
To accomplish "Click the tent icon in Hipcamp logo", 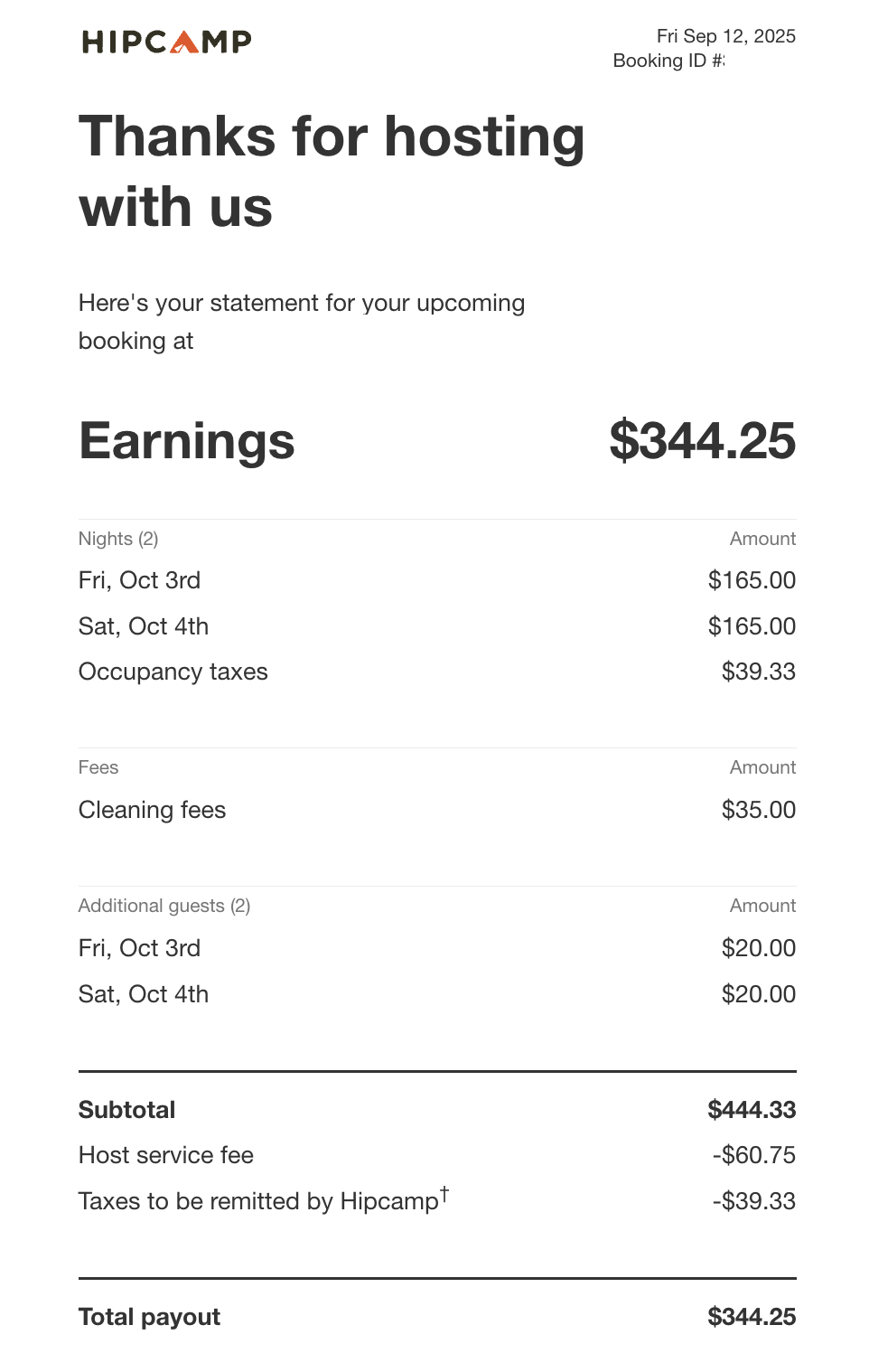I will [184, 42].
